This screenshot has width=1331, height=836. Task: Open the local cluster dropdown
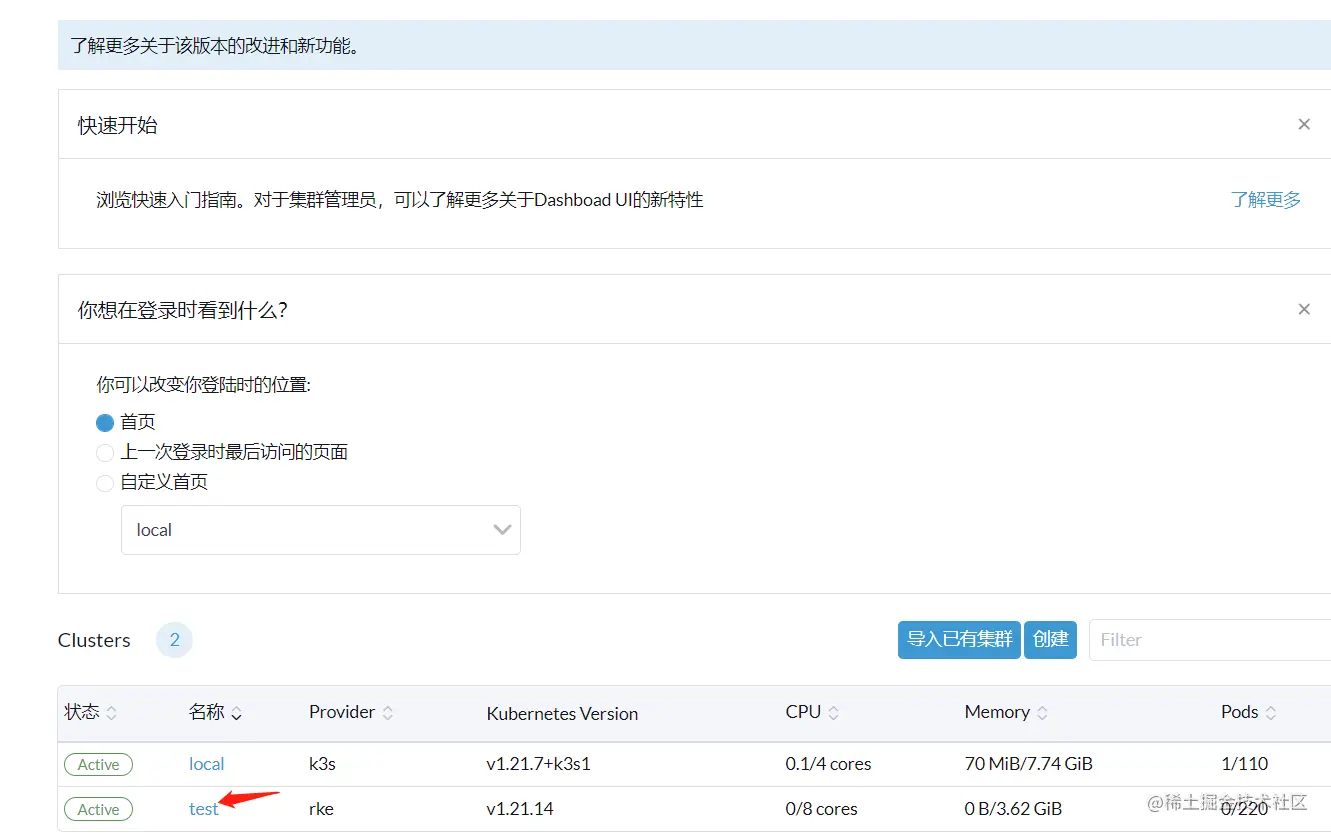(x=321, y=530)
